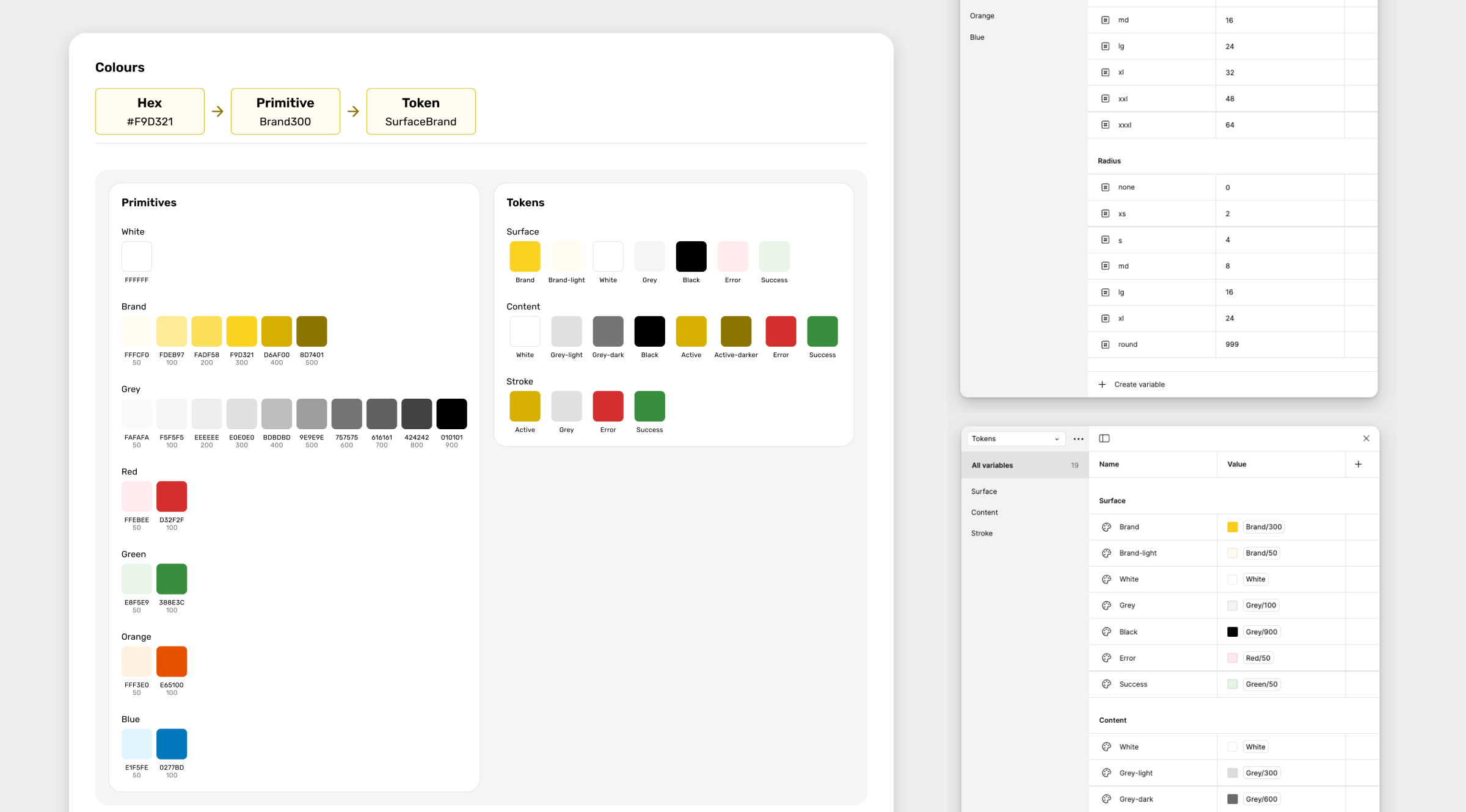This screenshot has width=1466, height=812.
Task: Click the number variable icon beside round
Action: click(1105, 344)
